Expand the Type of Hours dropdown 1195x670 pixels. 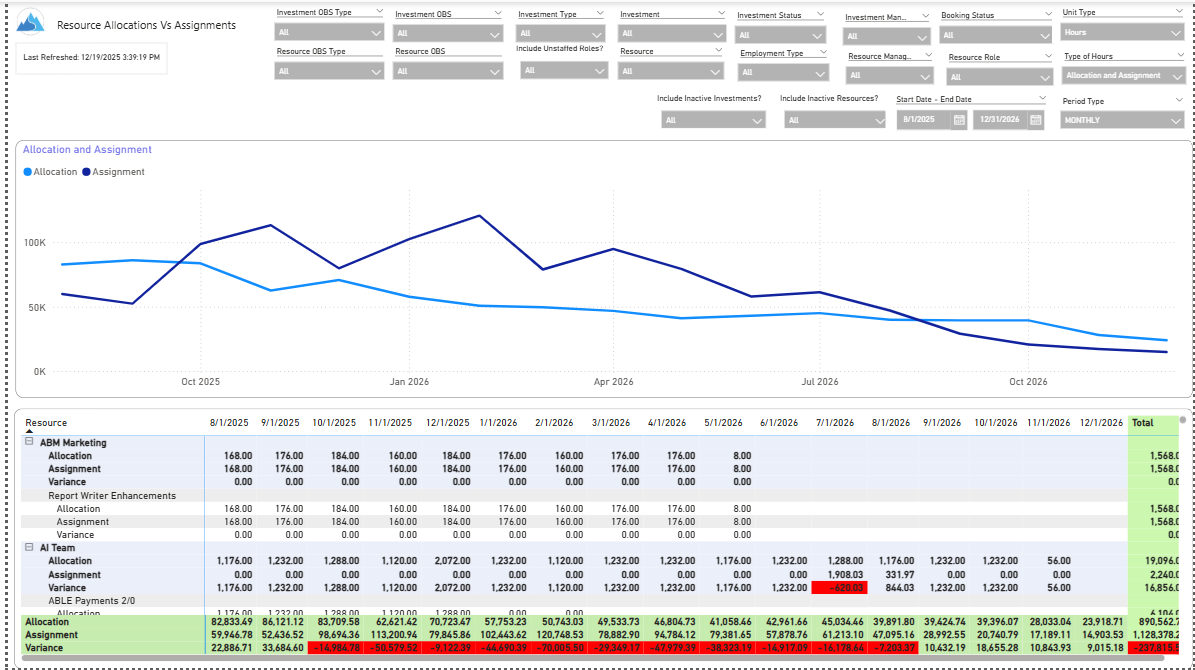[x=1122, y=76]
